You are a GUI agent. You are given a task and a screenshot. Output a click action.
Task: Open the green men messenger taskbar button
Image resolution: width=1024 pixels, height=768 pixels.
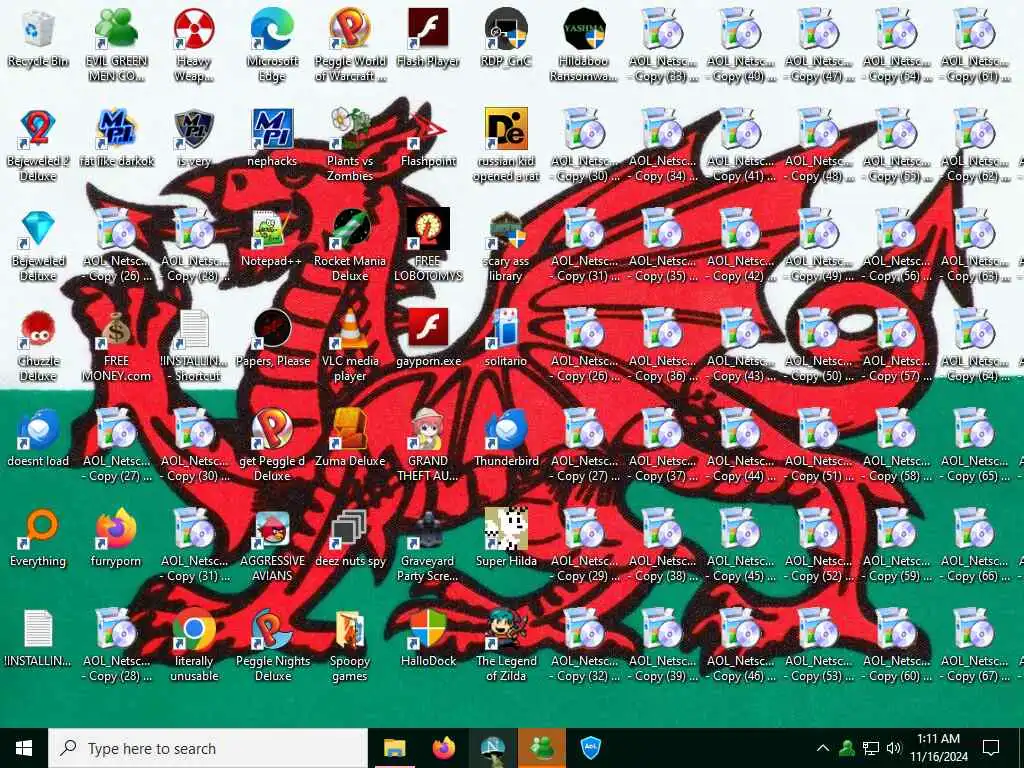tap(542, 748)
